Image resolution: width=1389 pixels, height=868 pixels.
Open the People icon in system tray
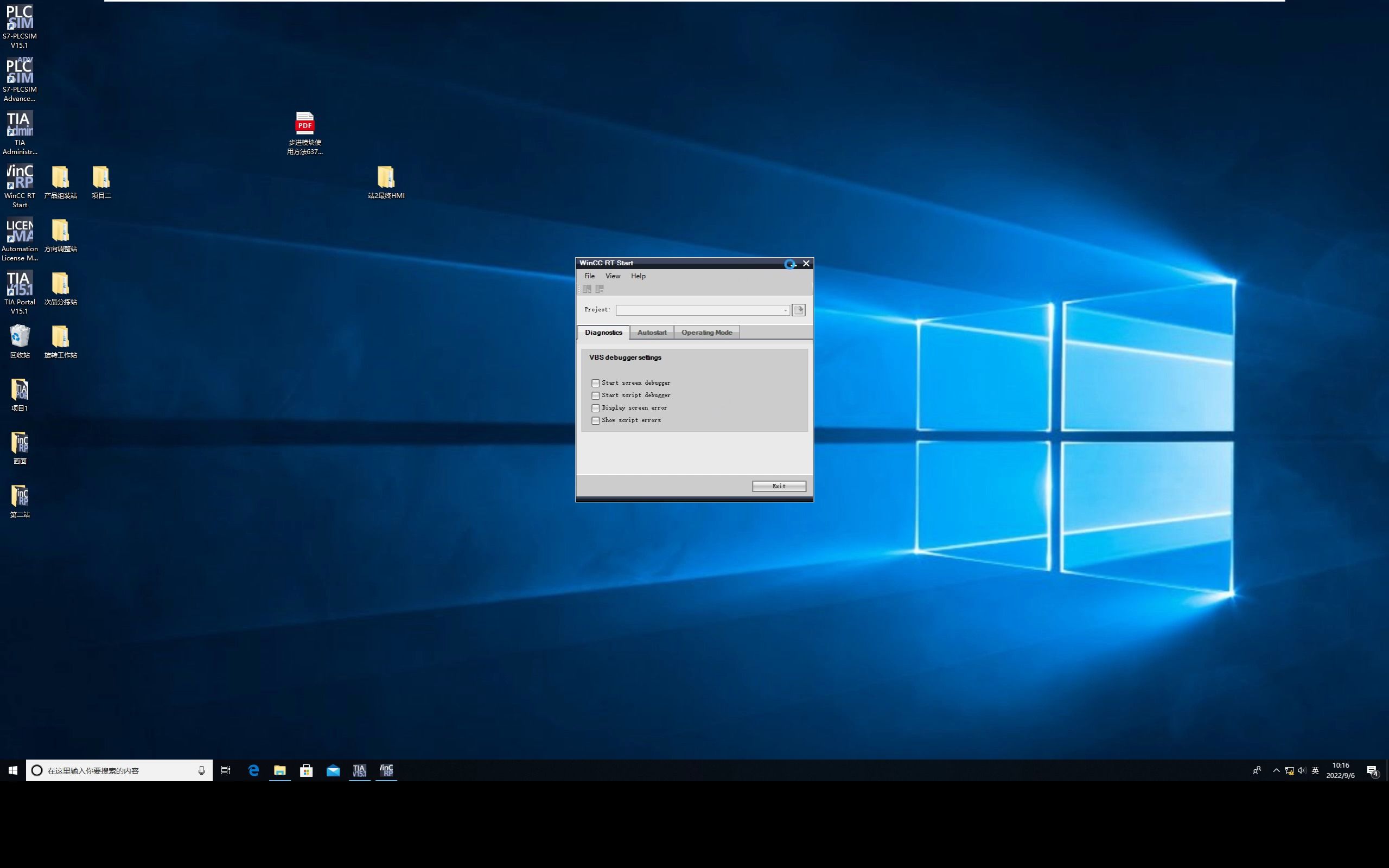pos(1257,770)
